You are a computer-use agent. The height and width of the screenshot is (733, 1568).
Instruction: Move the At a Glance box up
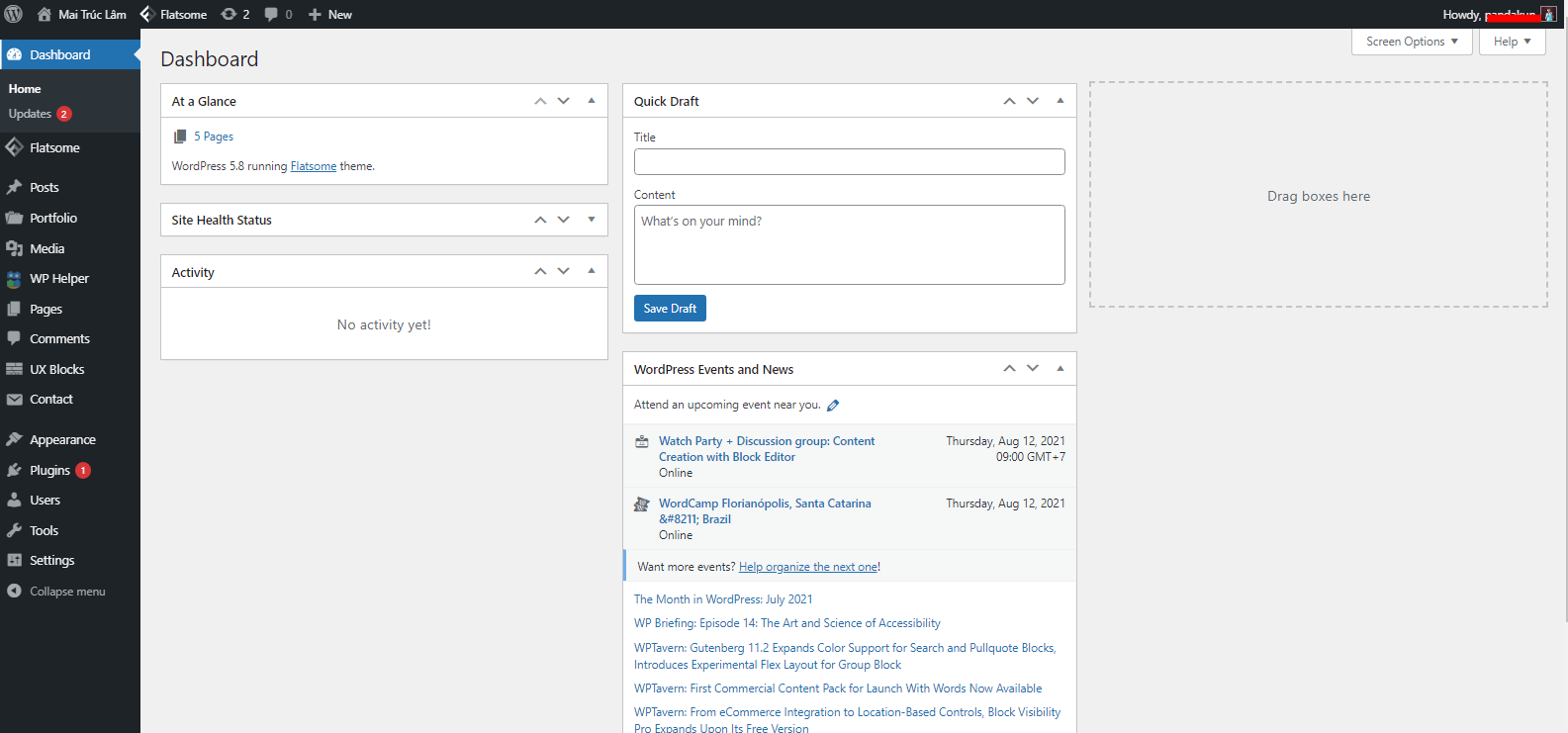tap(540, 101)
